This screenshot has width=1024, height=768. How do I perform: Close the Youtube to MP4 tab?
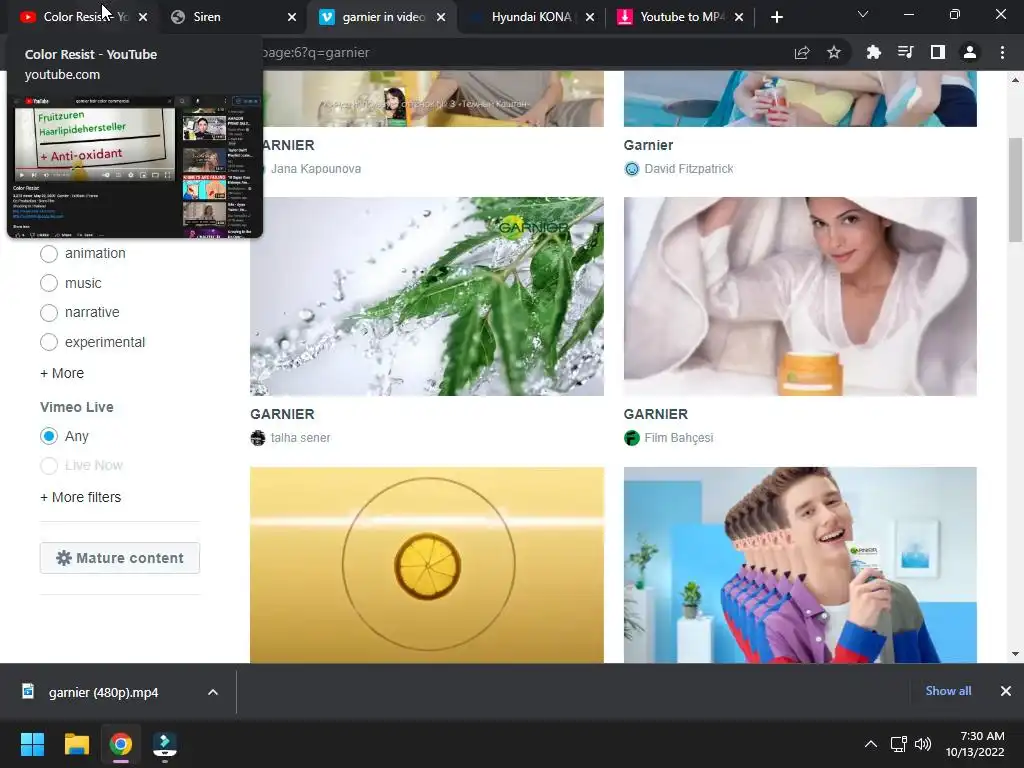(739, 17)
